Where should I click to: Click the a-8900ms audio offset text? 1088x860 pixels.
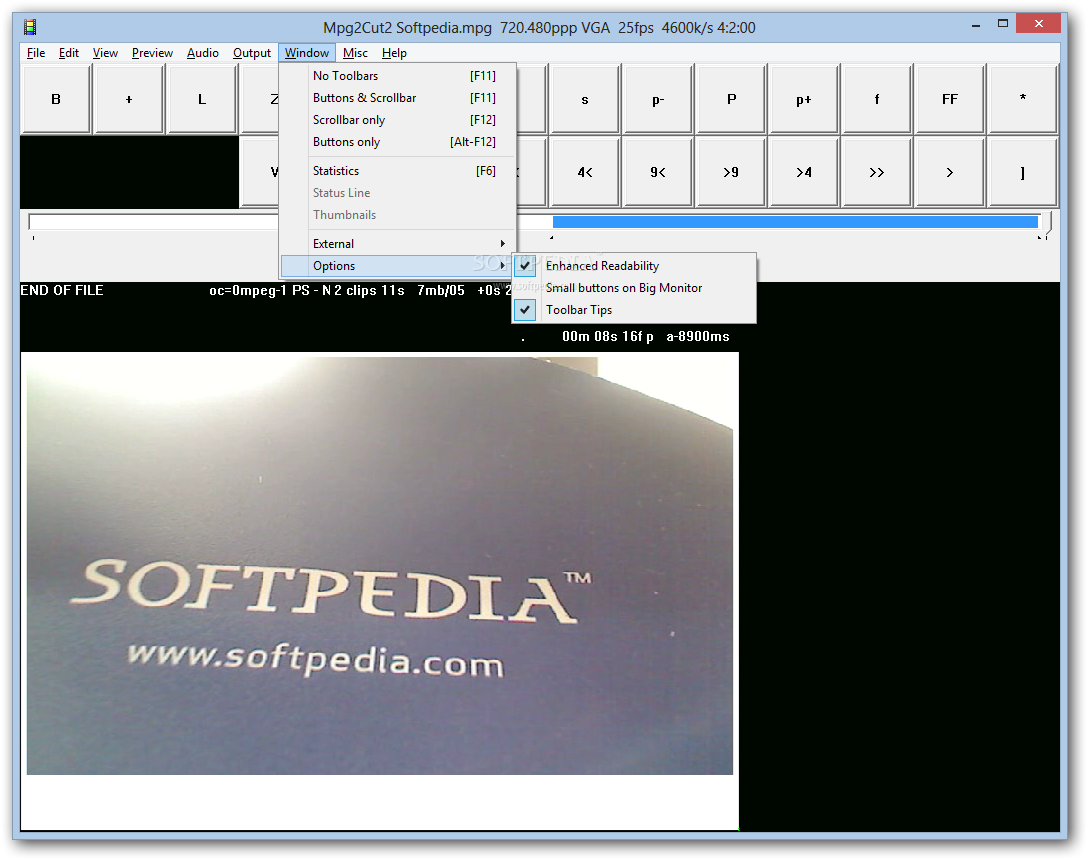pyautogui.click(x=698, y=337)
